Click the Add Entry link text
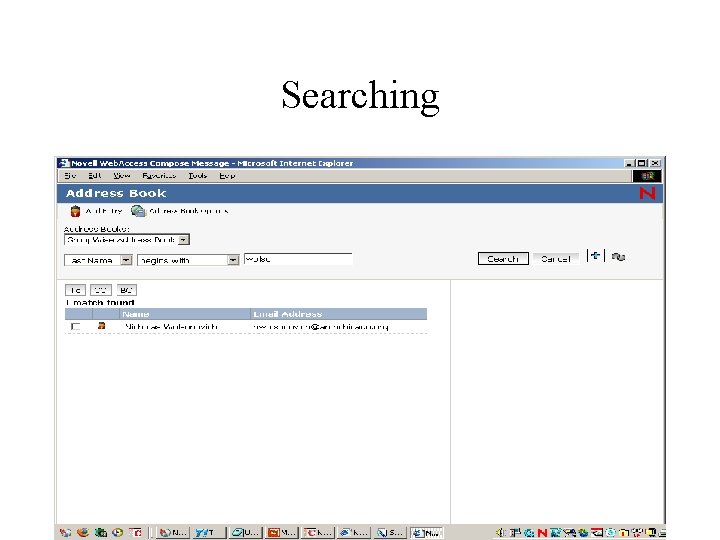 (104, 211)
